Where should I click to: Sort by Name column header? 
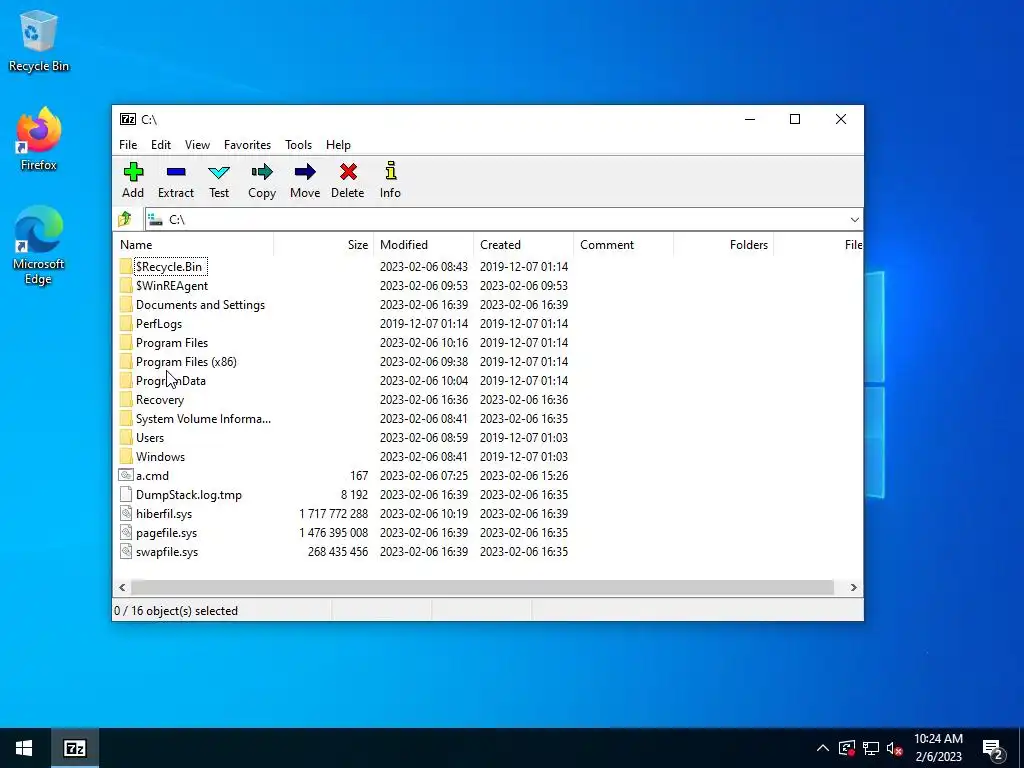pyautogui.click(x=193, y=245)
